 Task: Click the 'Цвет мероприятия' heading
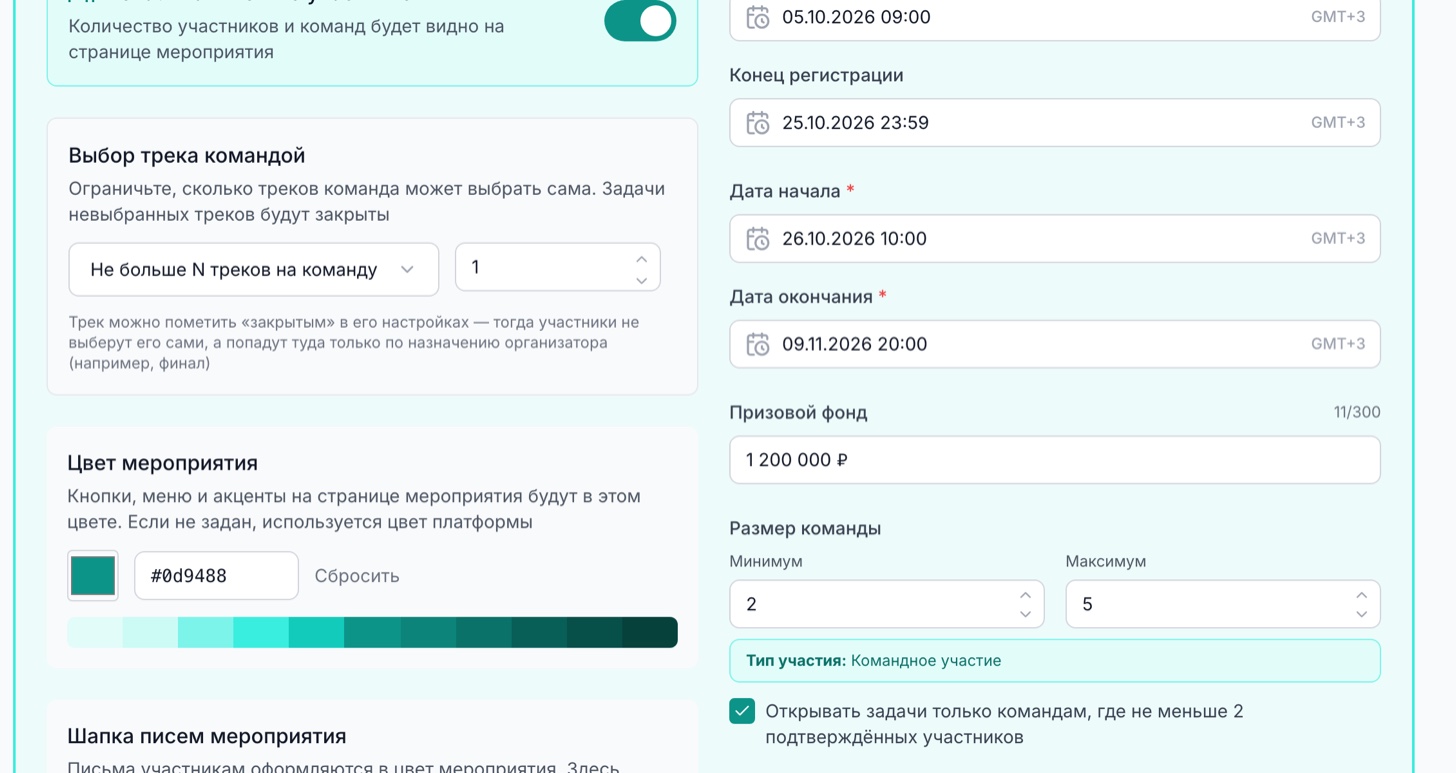point(163,463)
